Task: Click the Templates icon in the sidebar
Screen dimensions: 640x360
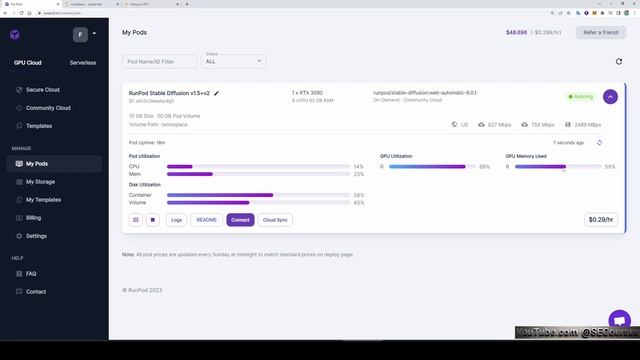Action: click(x=19, y=126)
